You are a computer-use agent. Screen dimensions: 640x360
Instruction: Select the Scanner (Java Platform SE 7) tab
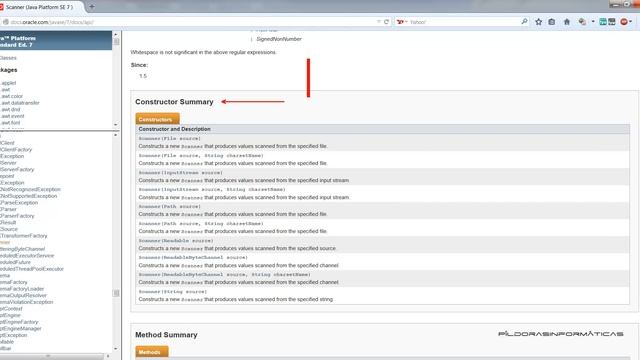(x=41, y=7)
